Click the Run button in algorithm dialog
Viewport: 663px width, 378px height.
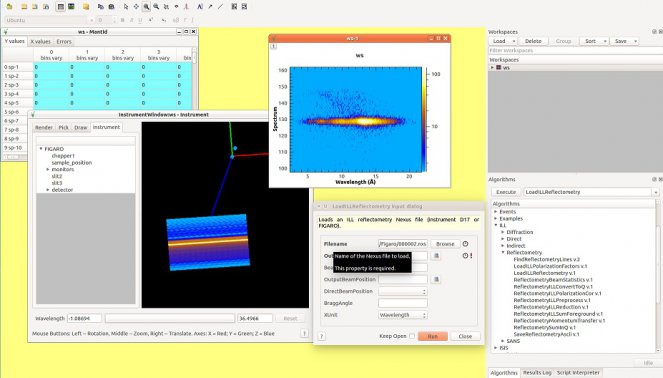[x=433, y=336]
